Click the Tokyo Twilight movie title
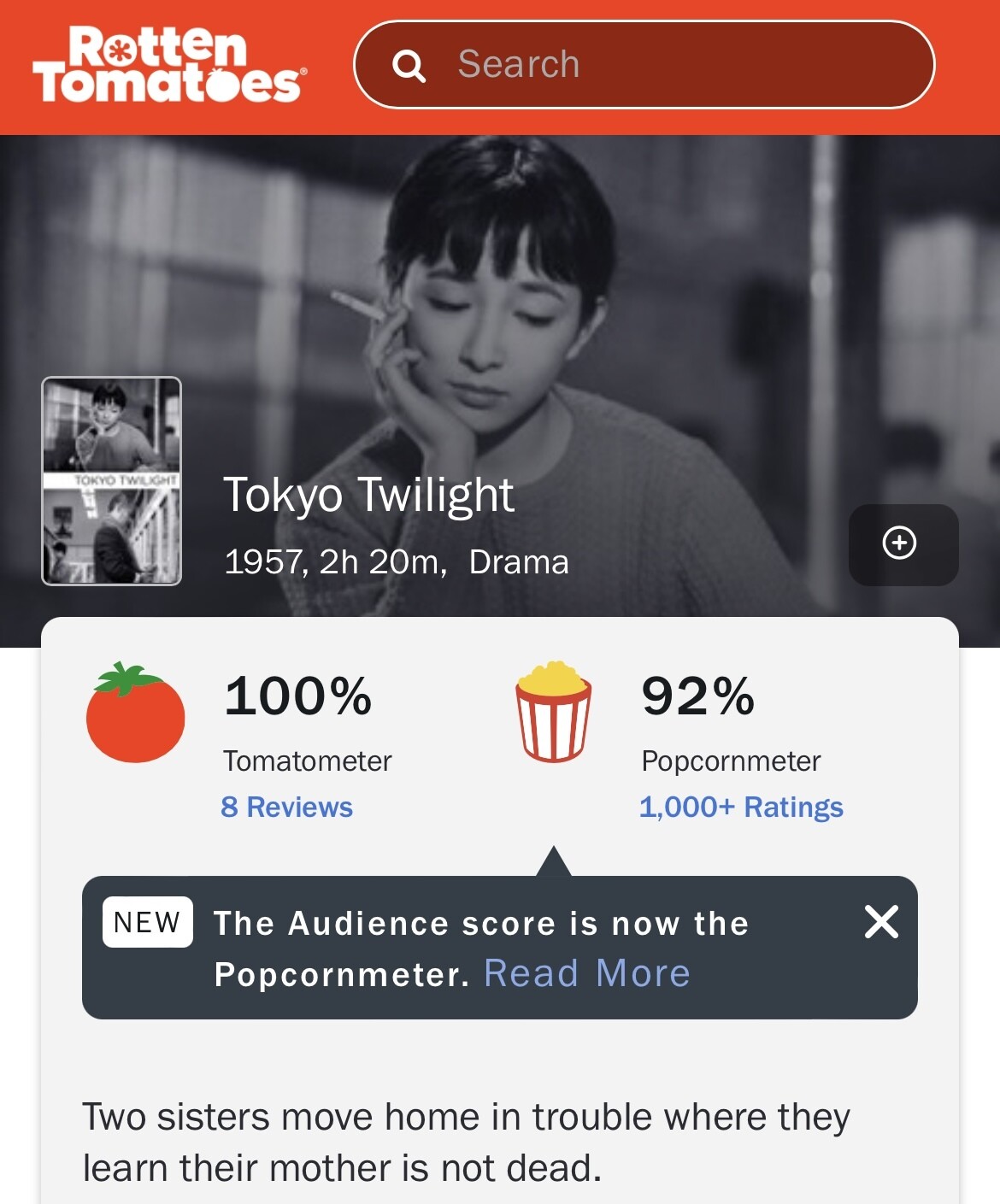This screenshot has width=1000, height=1204. [368, 495]
